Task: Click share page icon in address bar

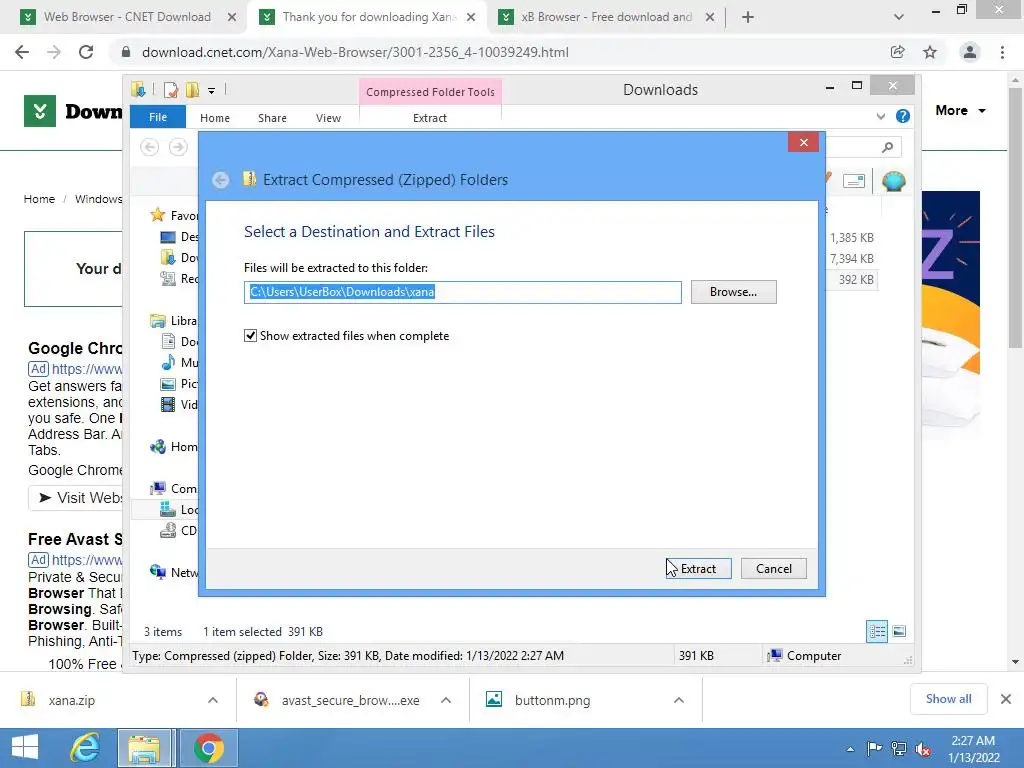Action: point(898,52)
